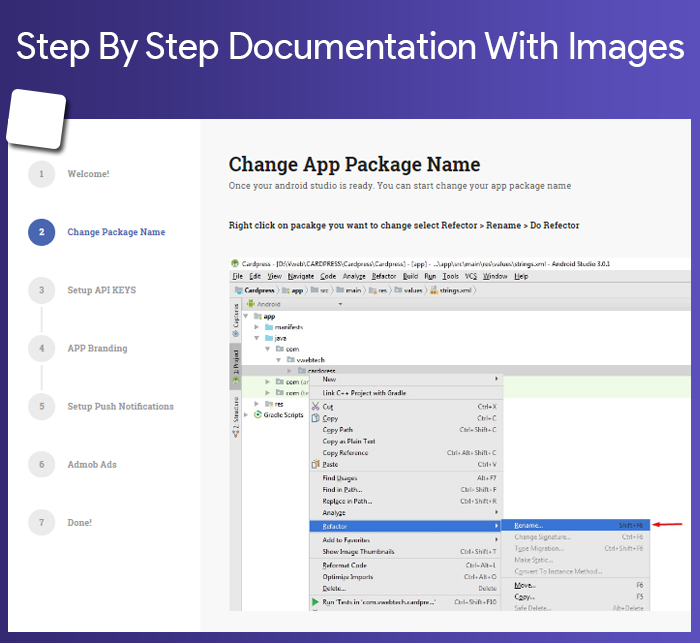Click the Android robot icon in project view
Viewport: 700px width, 643px height.
251,304
